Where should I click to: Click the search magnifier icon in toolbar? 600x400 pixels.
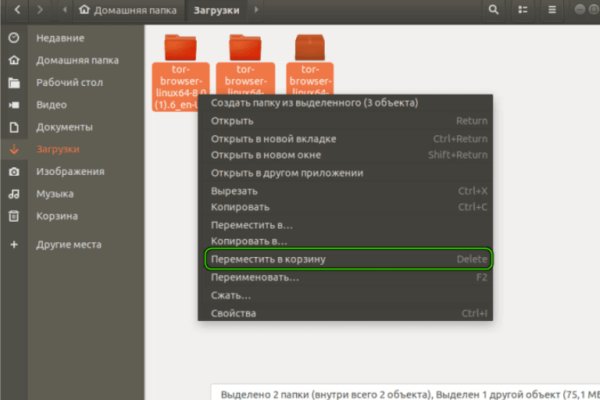(x=493, y=10)
